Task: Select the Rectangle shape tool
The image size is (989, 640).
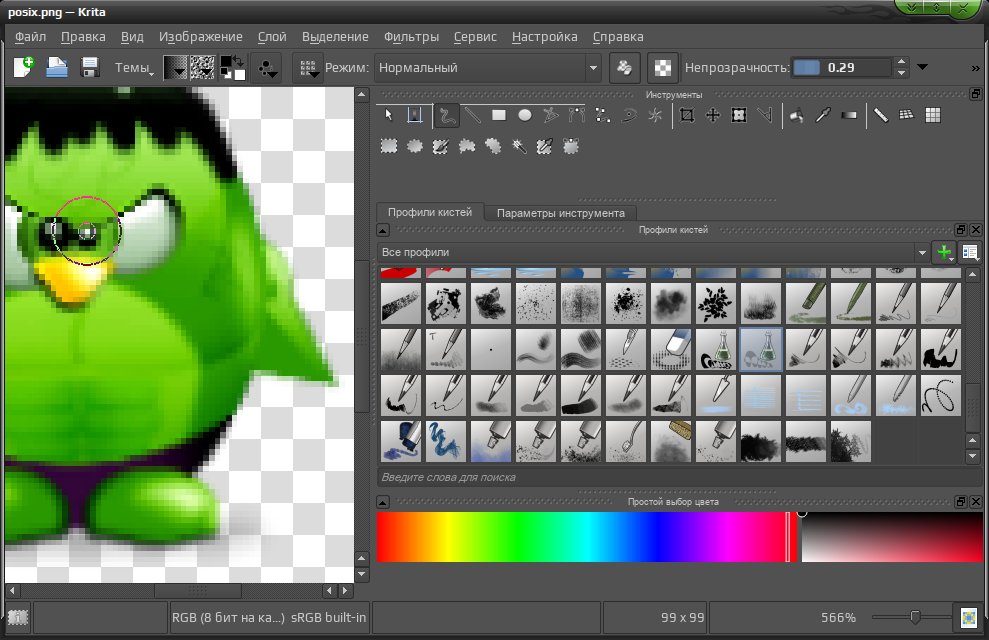Action: tap(499, 115)
